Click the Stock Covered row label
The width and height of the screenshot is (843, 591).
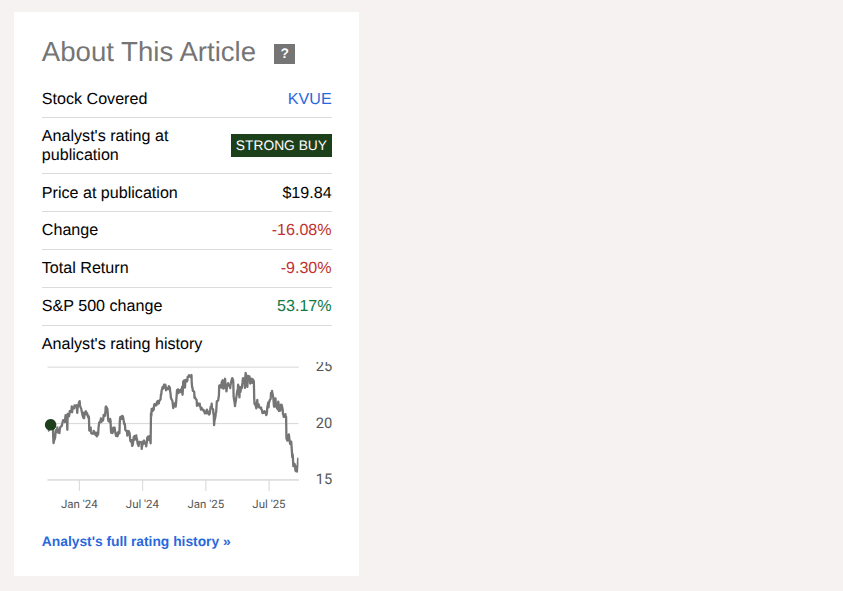pos(94,98)
